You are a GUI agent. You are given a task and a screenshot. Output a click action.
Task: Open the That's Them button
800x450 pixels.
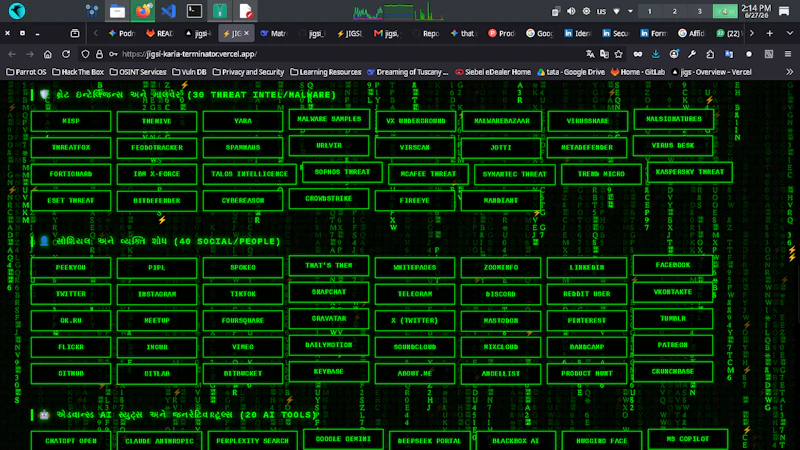[329, 265]
